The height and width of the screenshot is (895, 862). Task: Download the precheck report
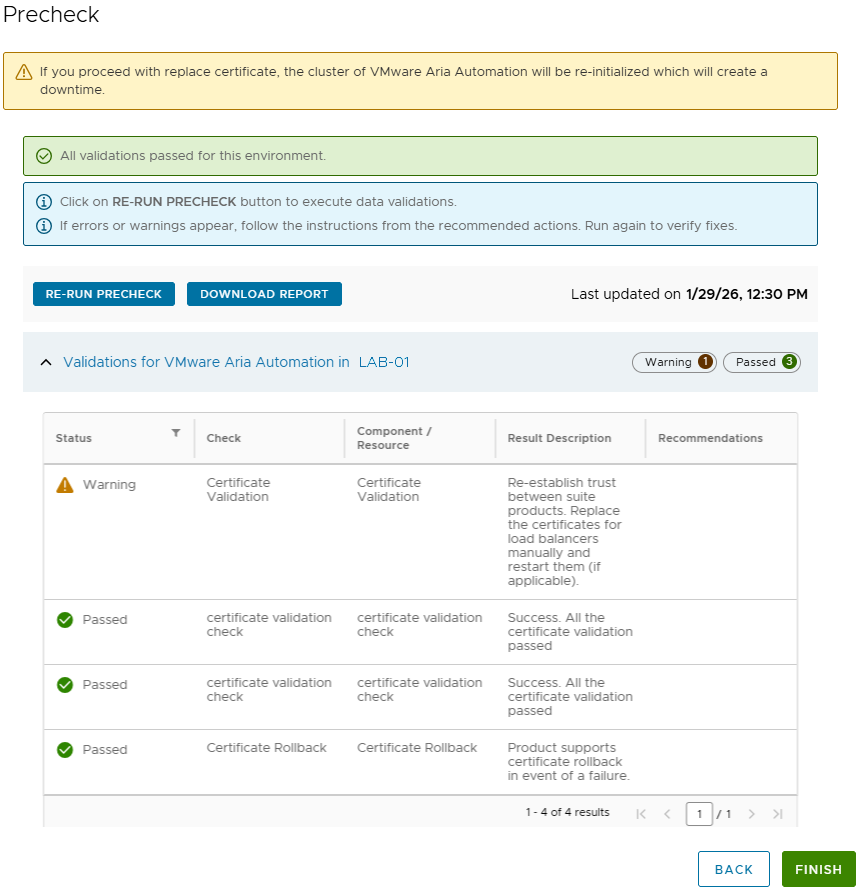[x=264, y=294]
